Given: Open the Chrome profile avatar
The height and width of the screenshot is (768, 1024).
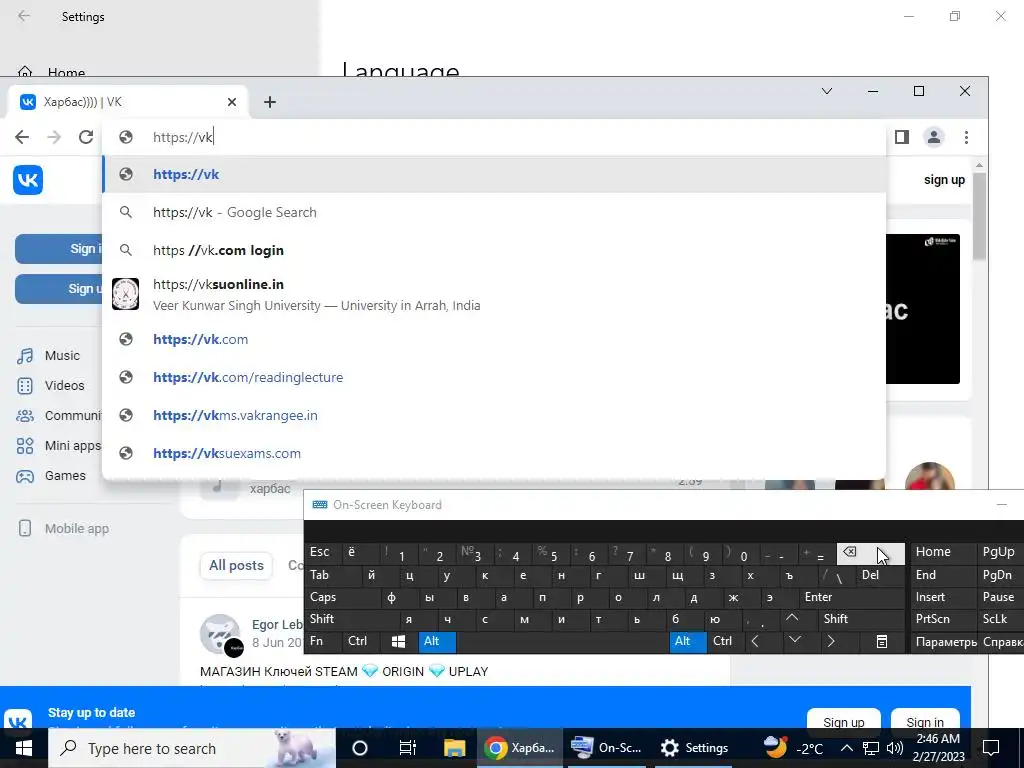Looking at the screenshot, I should pos(934,137).
